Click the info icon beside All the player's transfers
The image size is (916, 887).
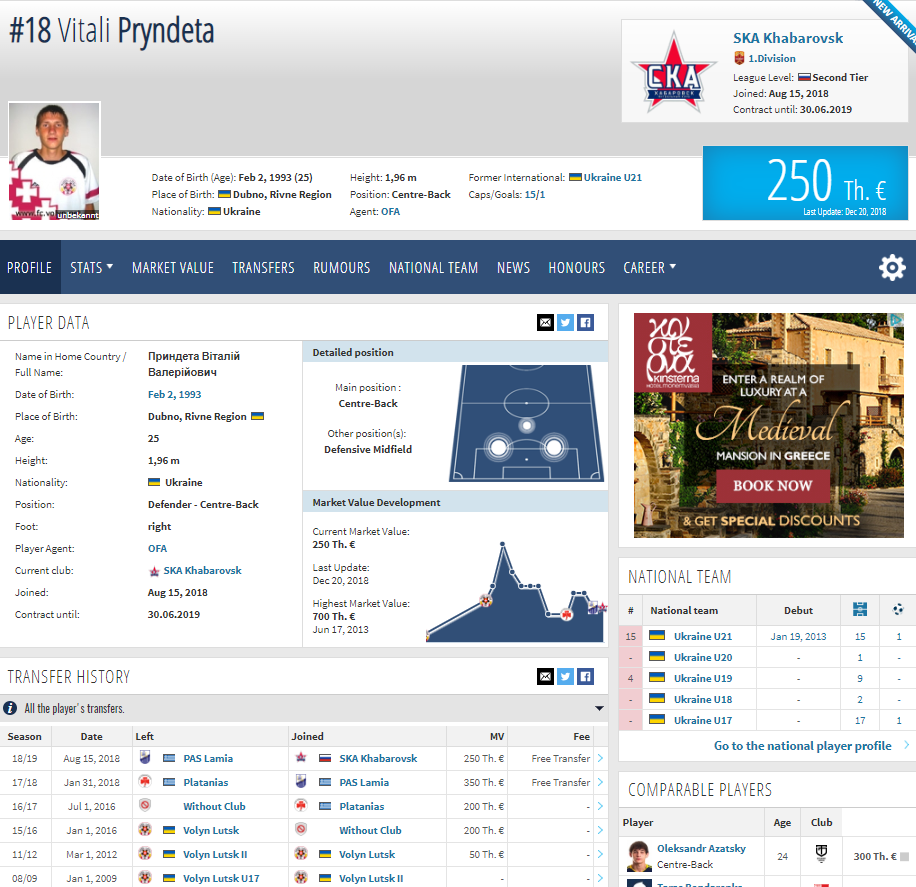(10, 708)
